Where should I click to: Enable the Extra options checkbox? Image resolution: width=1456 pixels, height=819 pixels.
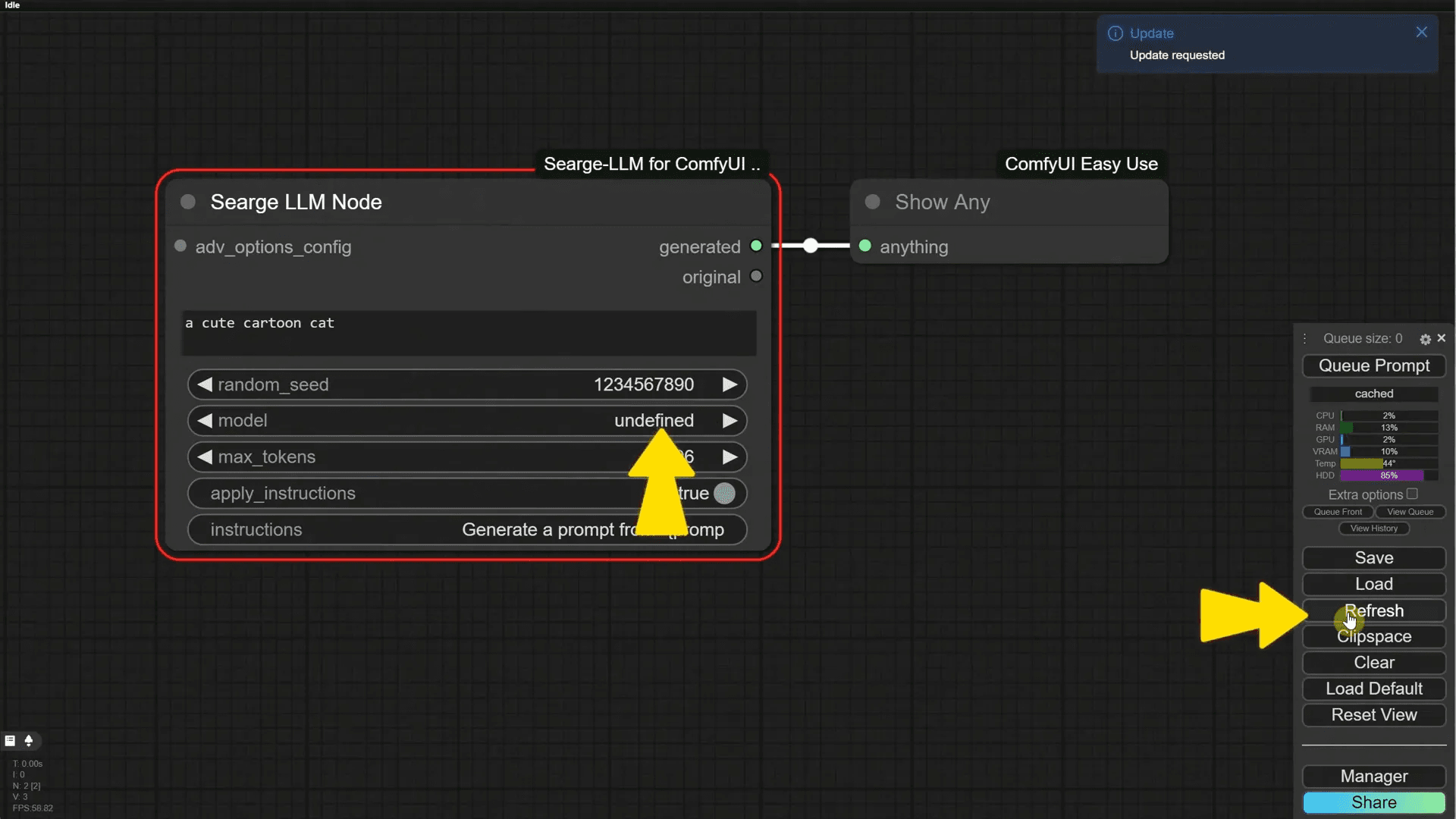[1412, 494]
